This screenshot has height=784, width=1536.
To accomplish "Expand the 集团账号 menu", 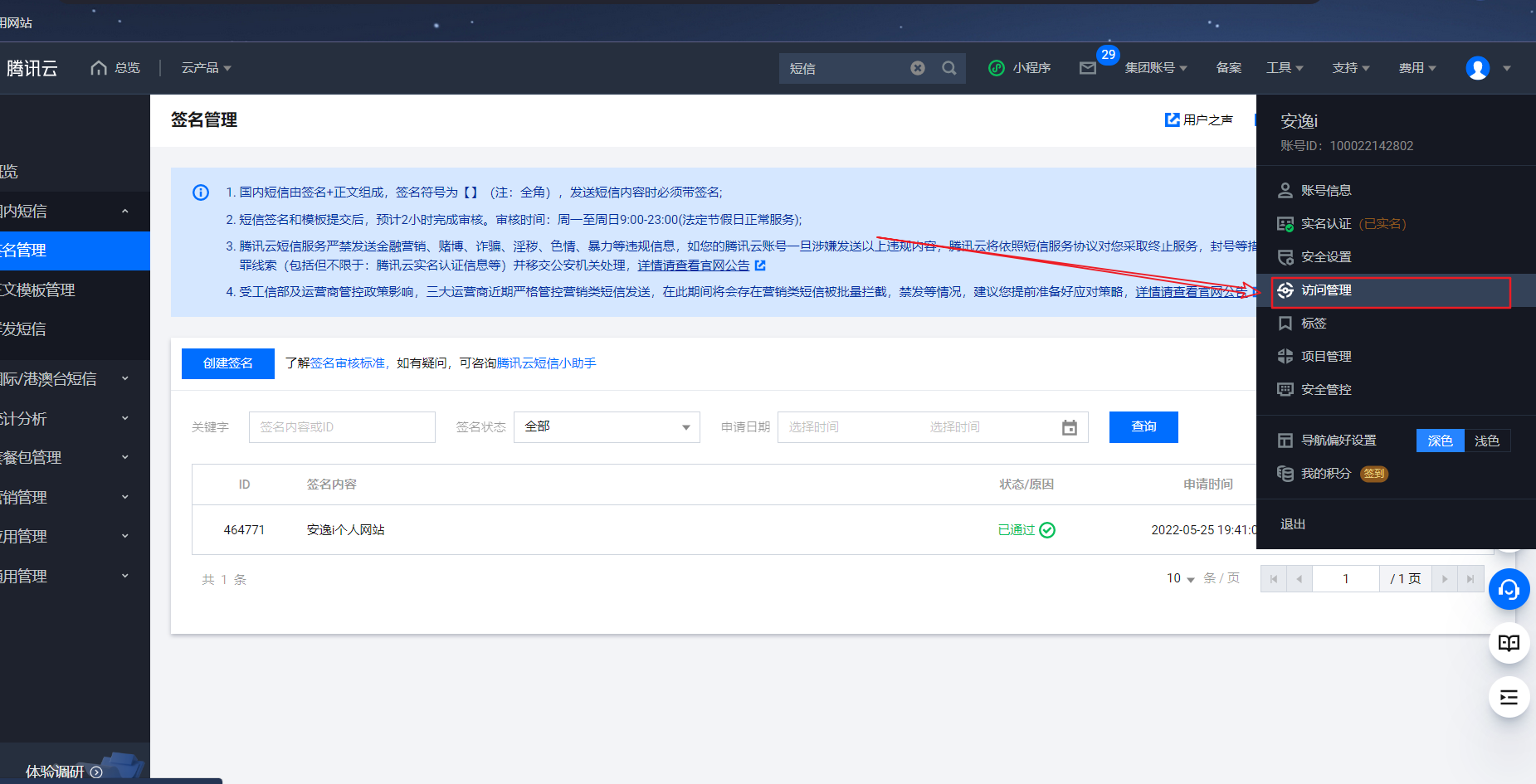I will pyautogui.click(x=1156, y=68).
